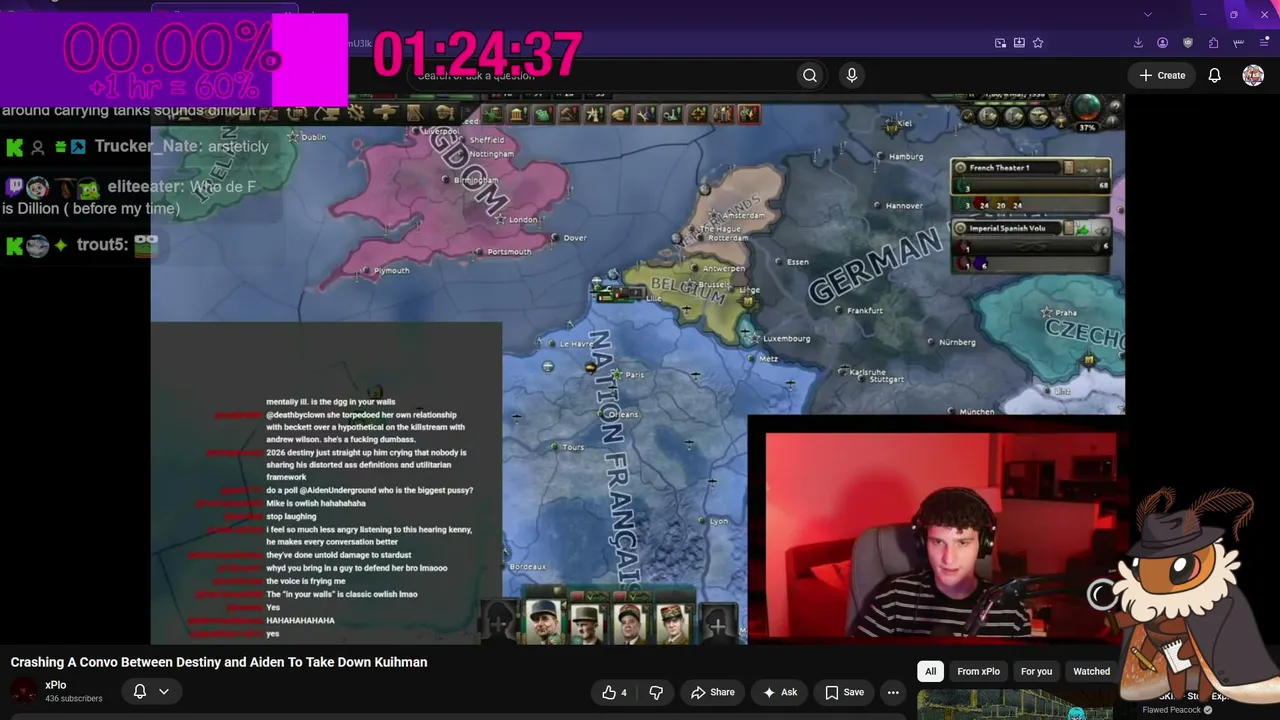Click the video title text
Viewport: 1280px width, 720px height.
219,662
